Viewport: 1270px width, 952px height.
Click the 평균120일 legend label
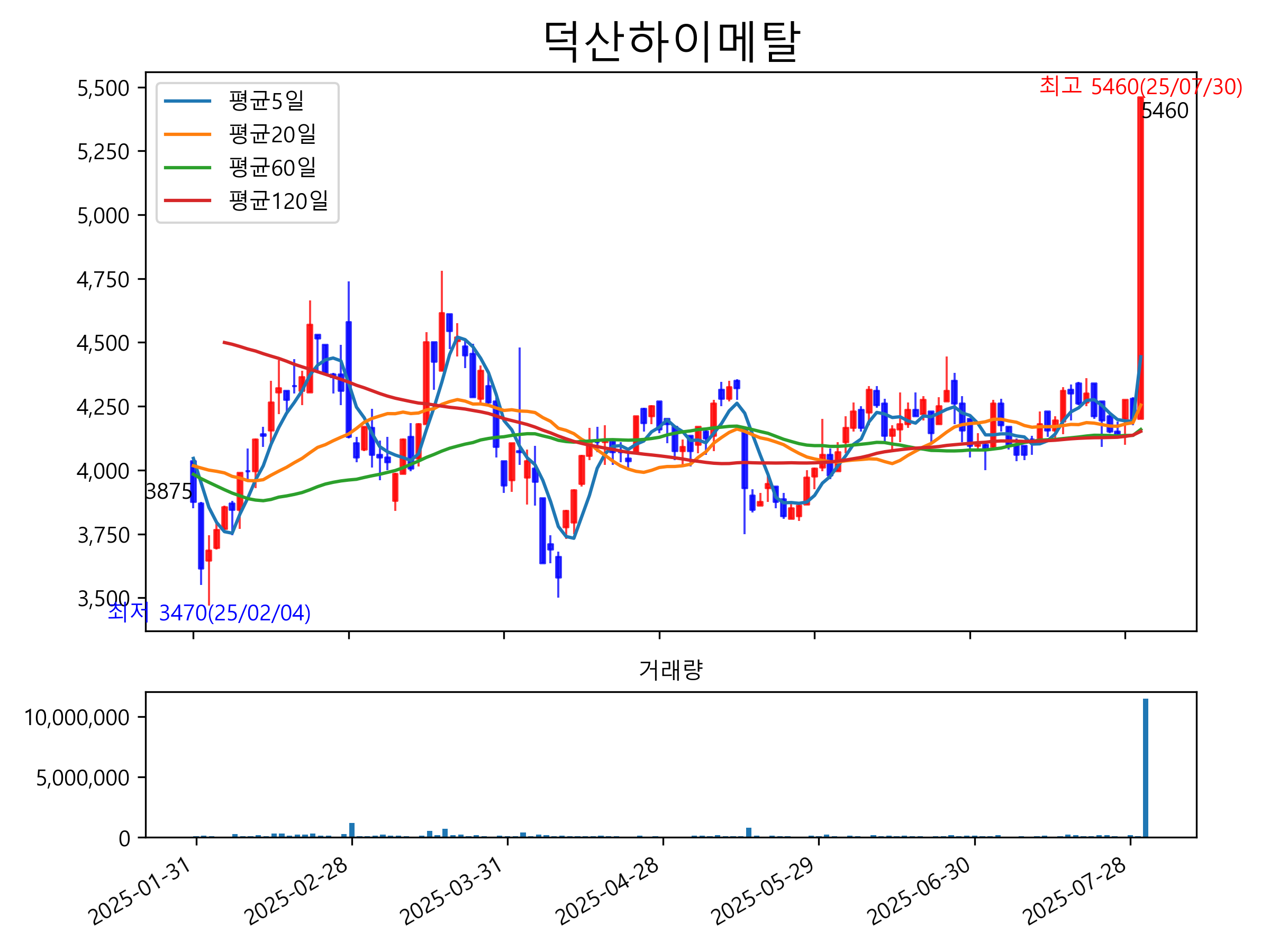coord(278,201)
